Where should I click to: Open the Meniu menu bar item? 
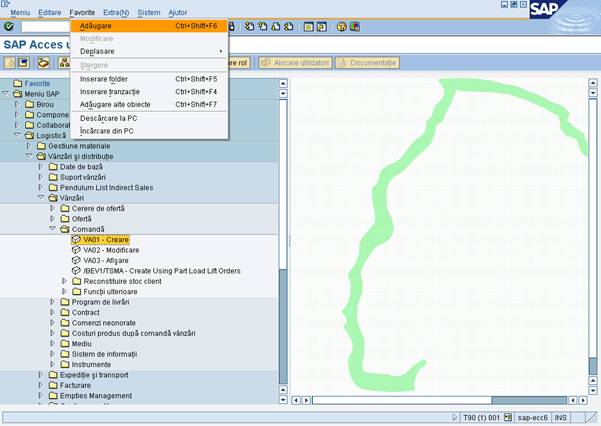pyautogui.click(x=20, y=13)
